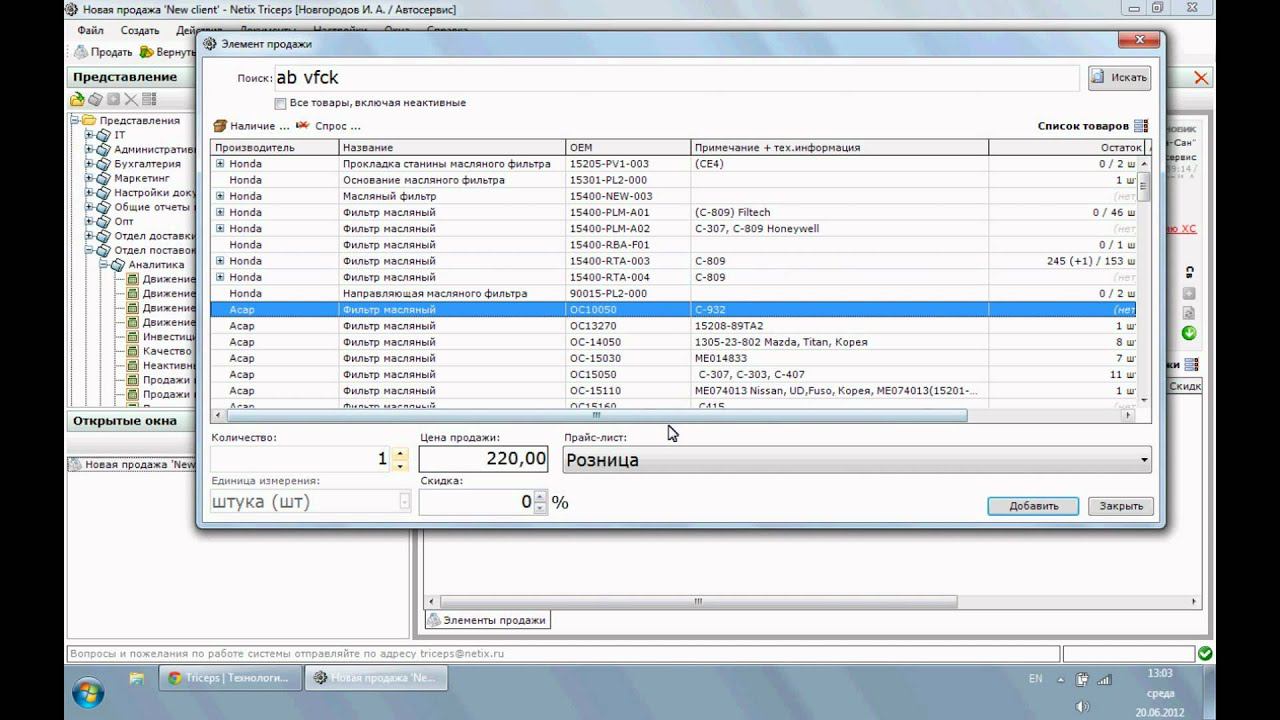Click the background window horizontal scrollbar thumb
1280x720 pixels.
697,602
